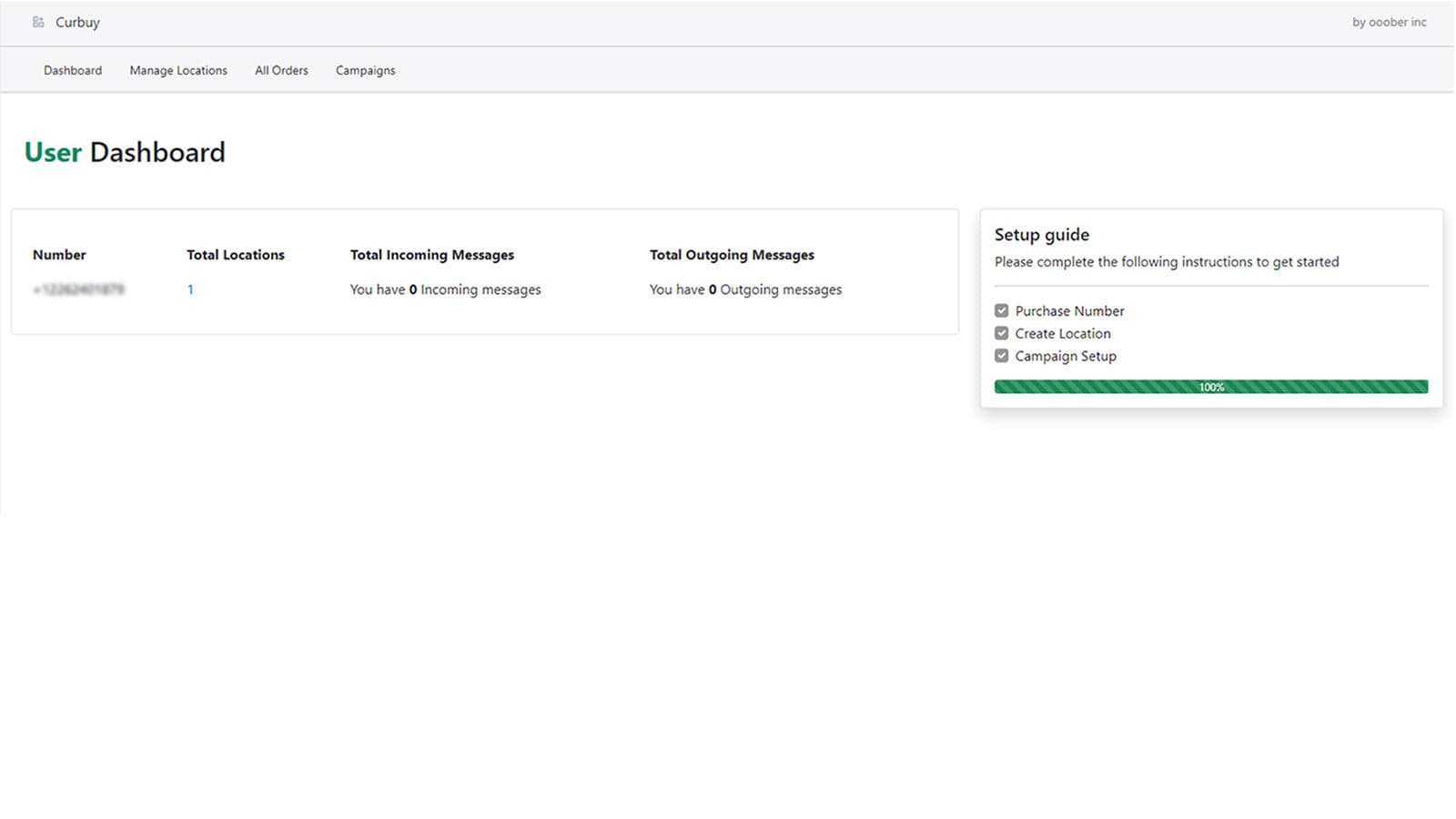Toggle the Campaign Setup checkbox
This screenshot has height=819, width=1456.
click(x=1002, y=356)
